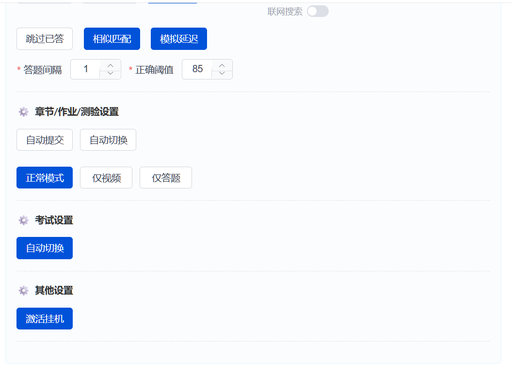Image resolution: width=512 pixels, height=375 pixels.
Task: Click the 联网搜索 label text
Action: tap(285, 12)
